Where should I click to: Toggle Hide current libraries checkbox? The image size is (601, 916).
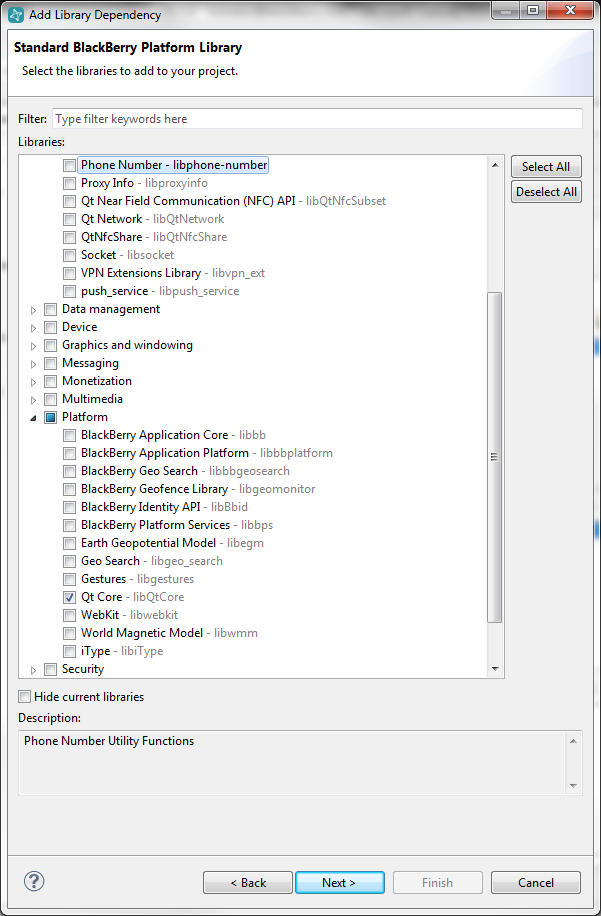[25, 696]
